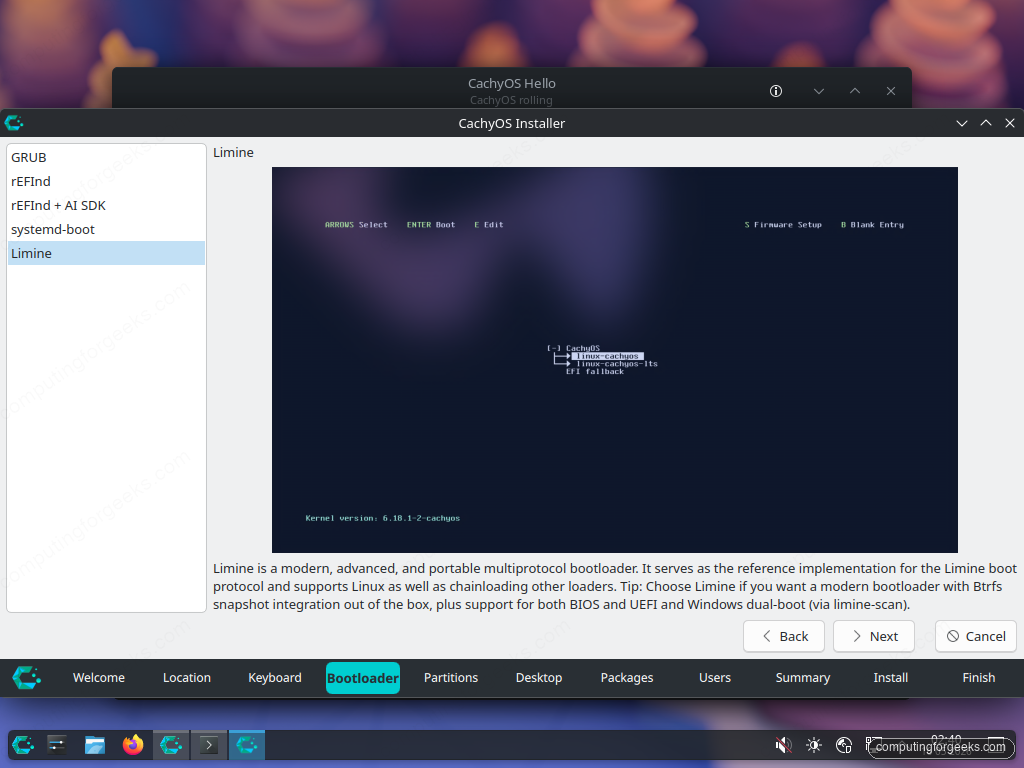The height and width of the screenshot is (768, 1024).
Task: Proceed with the Next button
Action: (x=874, y=636)
